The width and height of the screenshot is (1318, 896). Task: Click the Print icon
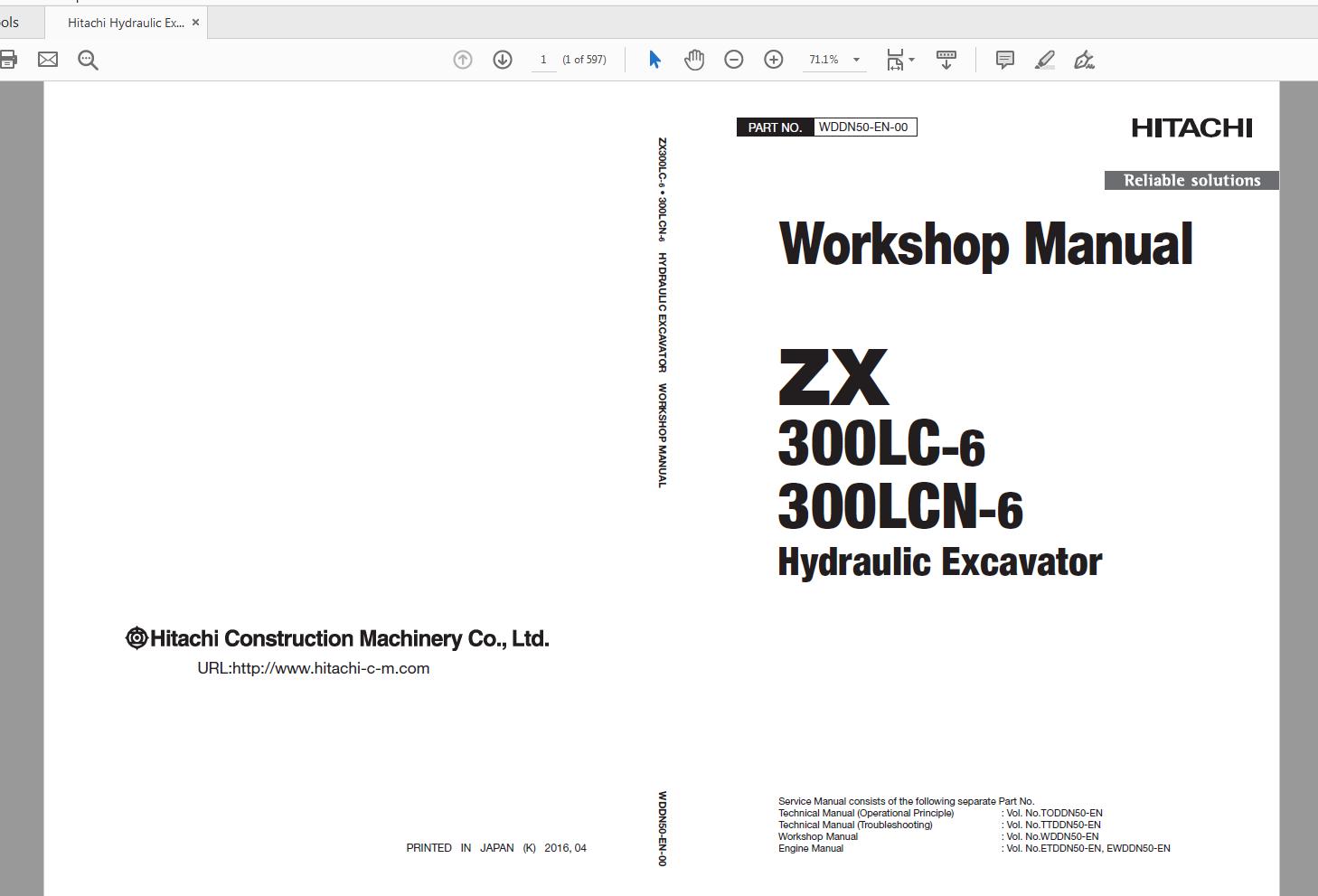point(9,59)
